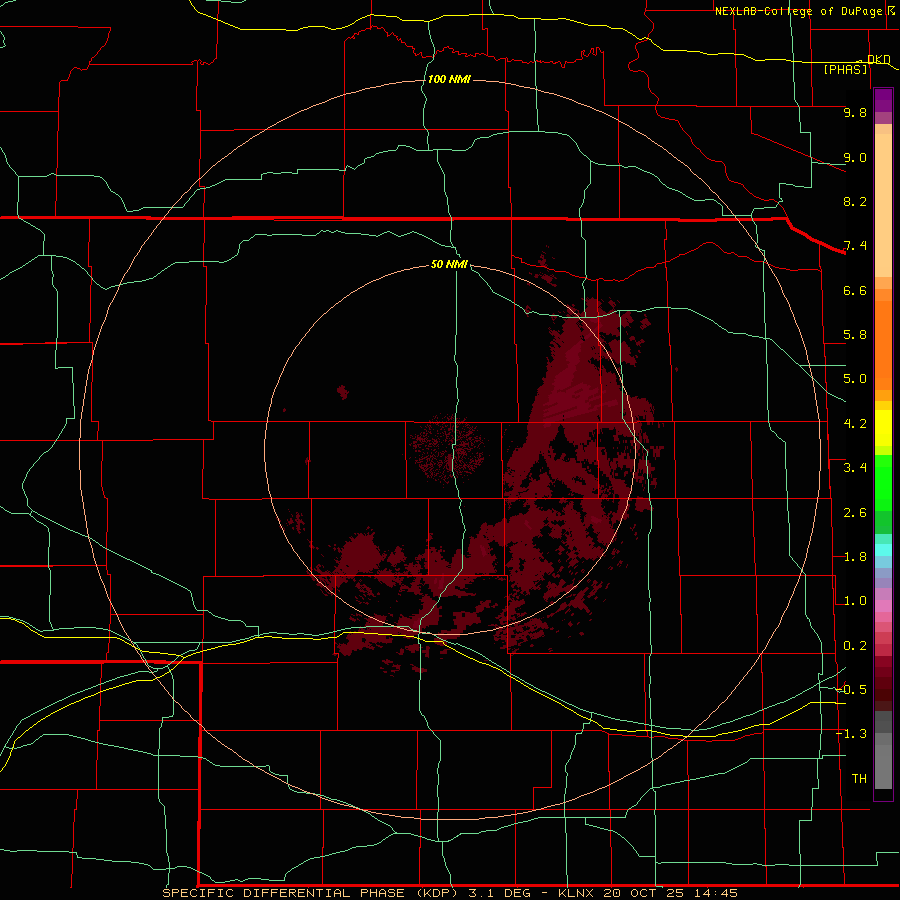Click the "50 NMI" range ring label

[x=449, y=264]
